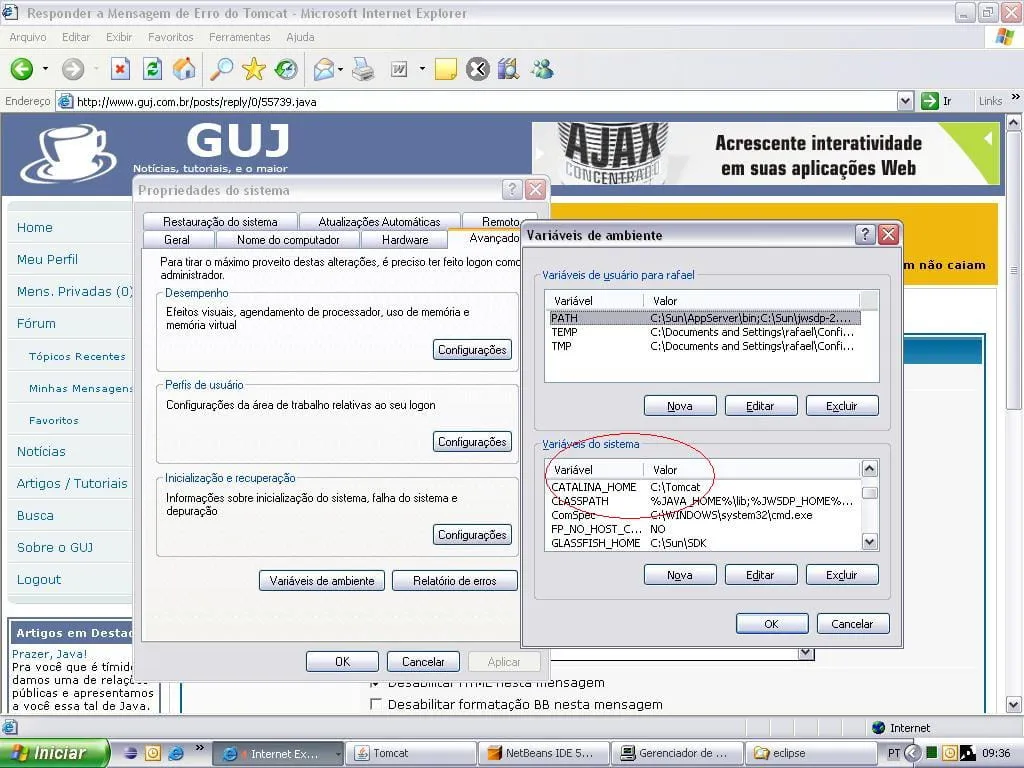Switch to Geral tab

click(177, 240)
